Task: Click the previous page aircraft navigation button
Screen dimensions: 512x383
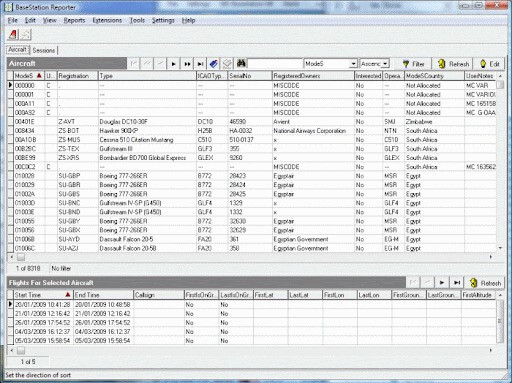Action: tap(147, 63)
